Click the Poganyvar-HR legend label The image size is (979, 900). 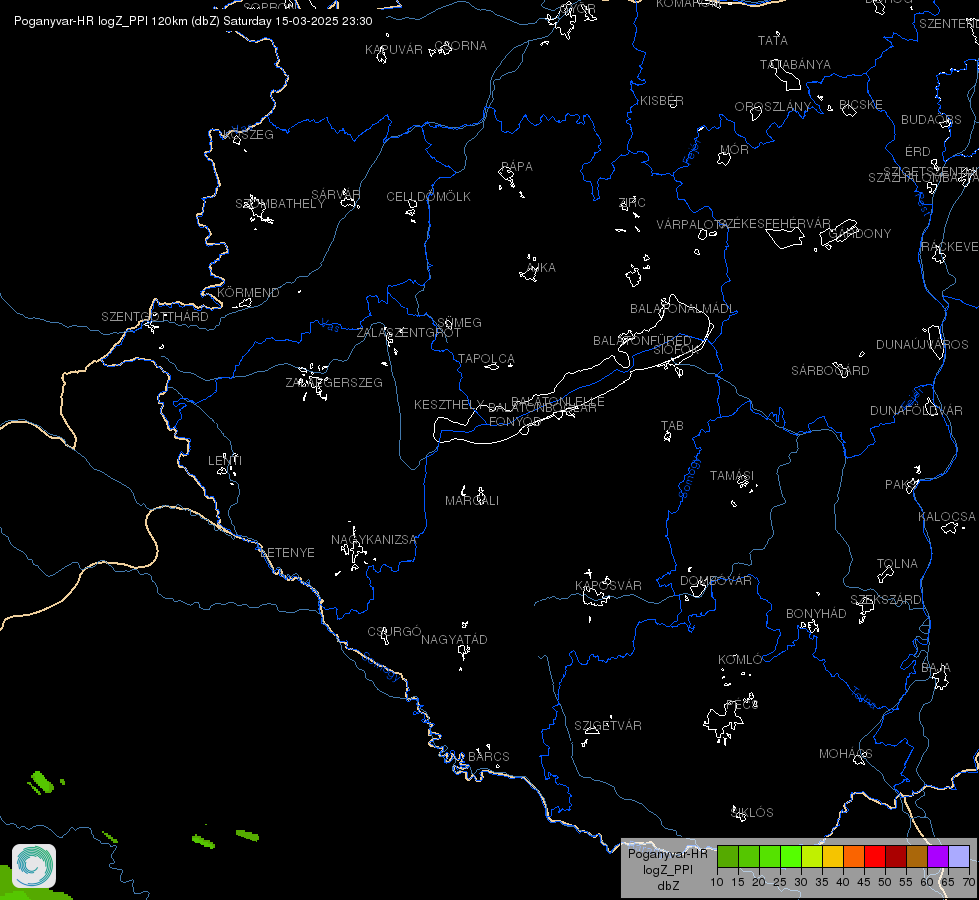coord(667,854)
